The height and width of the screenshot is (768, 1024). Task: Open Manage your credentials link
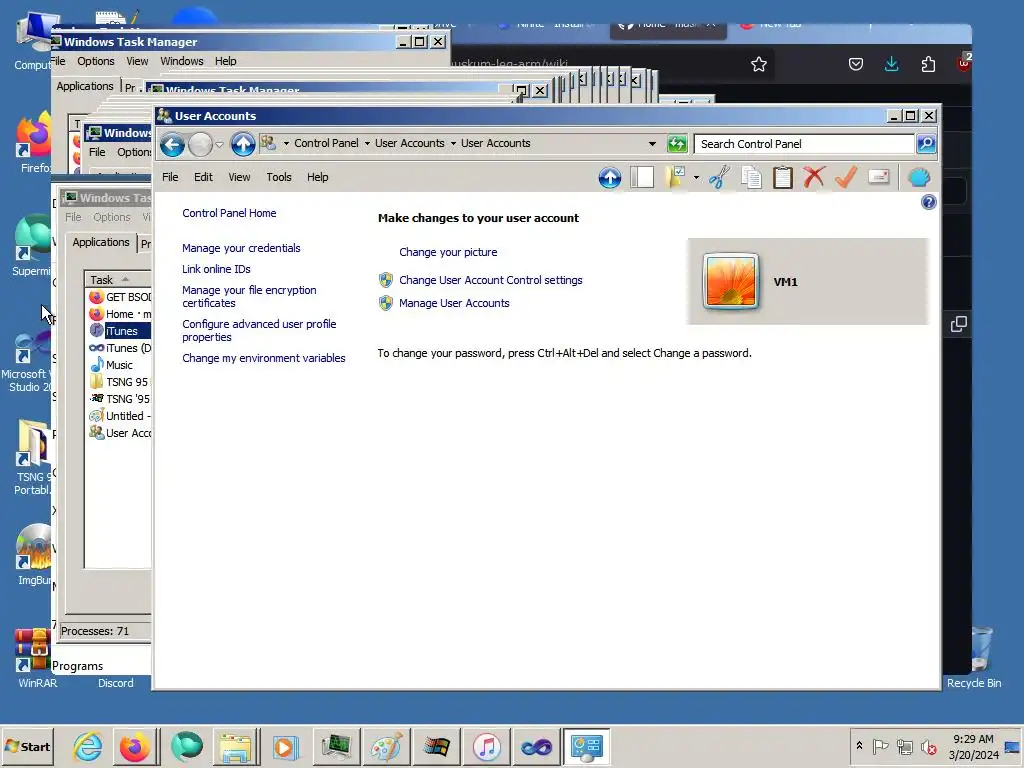click(x=241, y=248)
